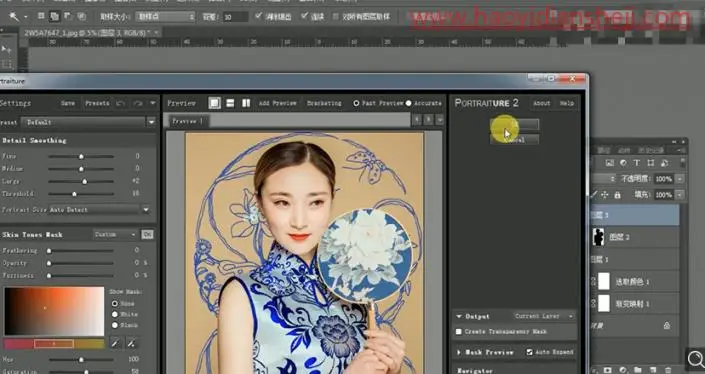The width and height of the screenshot is (705, 374).
Task: Click the Save settings button
Action: click(x=68, y=103)
